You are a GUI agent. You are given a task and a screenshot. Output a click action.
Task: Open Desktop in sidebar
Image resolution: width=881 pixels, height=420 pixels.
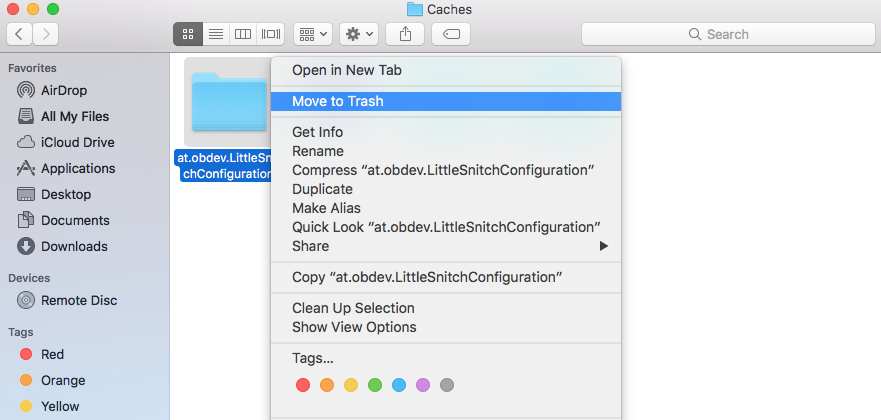click(x=54, y=194)
